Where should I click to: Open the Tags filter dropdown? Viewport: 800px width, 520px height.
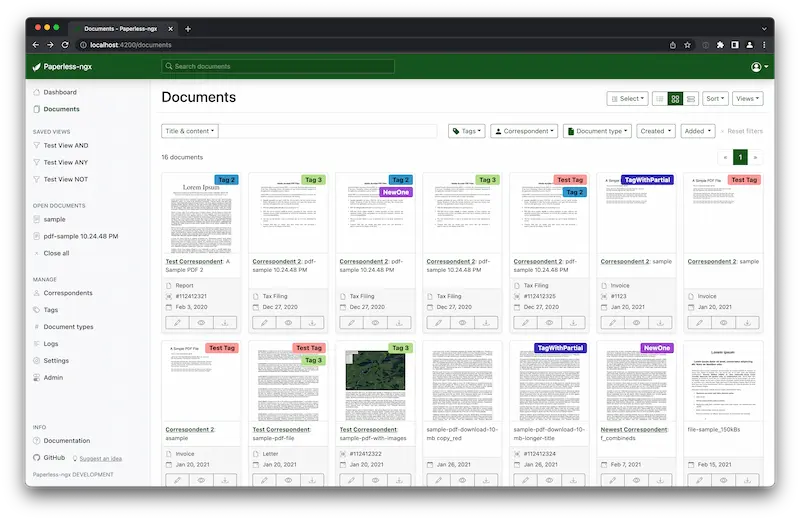pos(466,131)
